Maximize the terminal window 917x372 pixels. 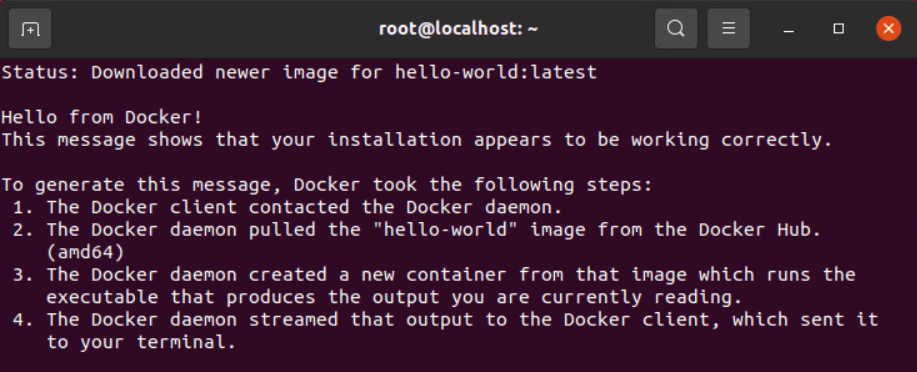point(839,29)
